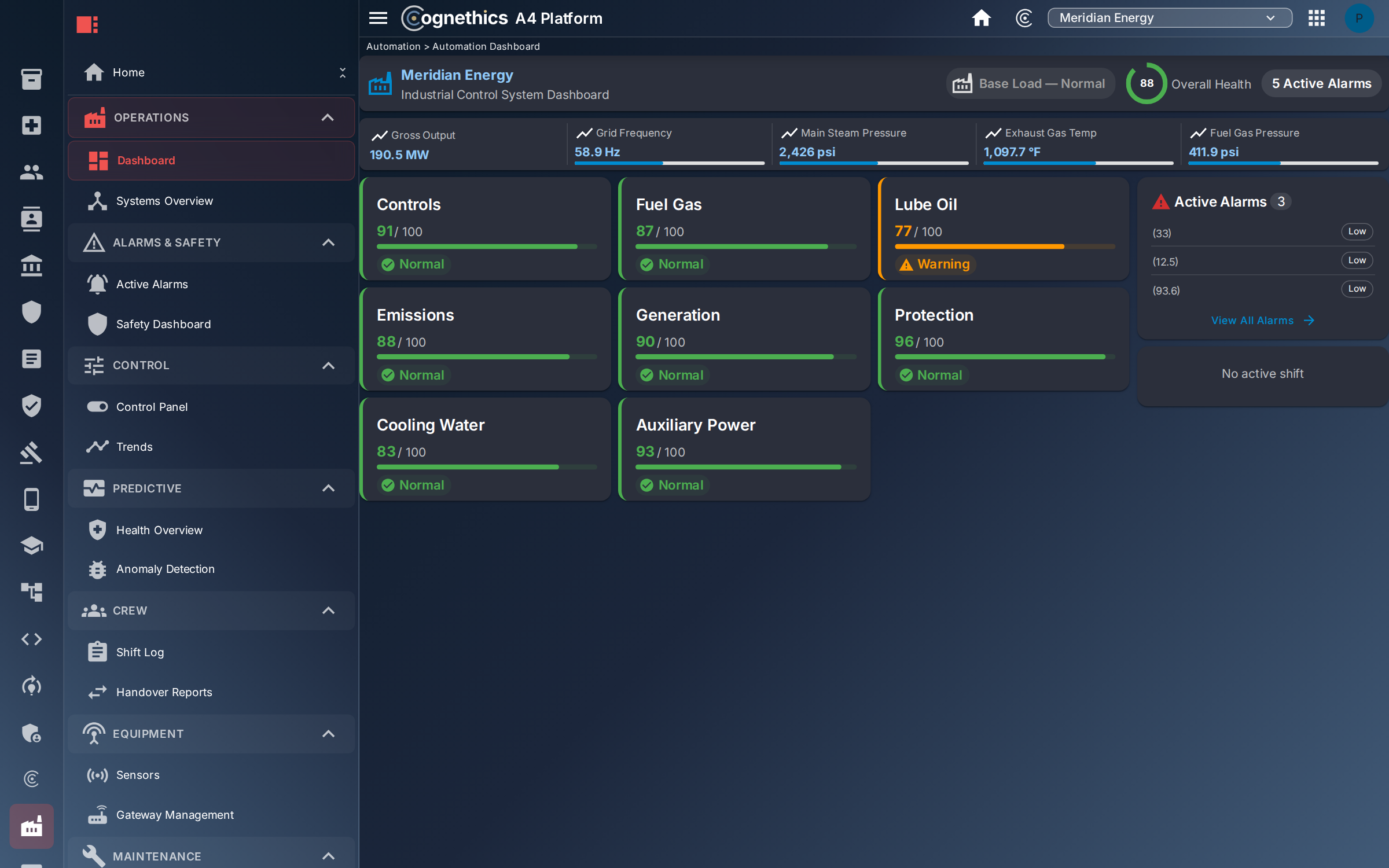The height and width of the screenshot is (868, 1389).
Task: Open the Cognethics C icon in the left rail
Action: (x=31, y=779)
